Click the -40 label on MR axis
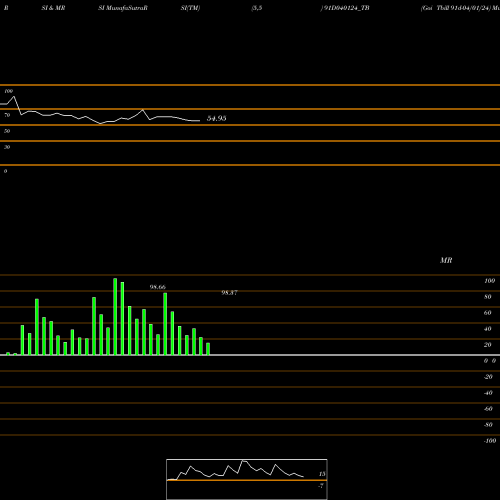Screen dimensions: 500x500 point(488,393)
